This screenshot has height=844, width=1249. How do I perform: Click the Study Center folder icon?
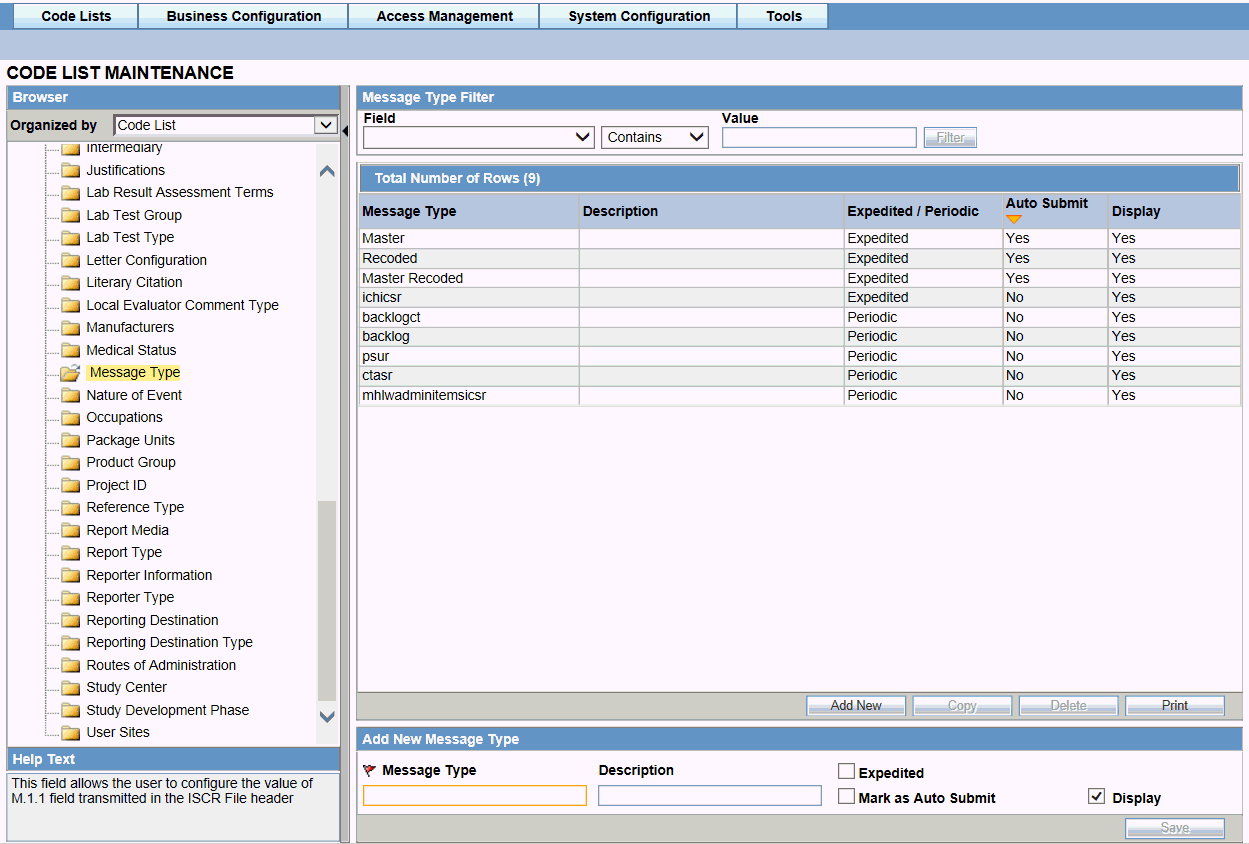[70, 688]
